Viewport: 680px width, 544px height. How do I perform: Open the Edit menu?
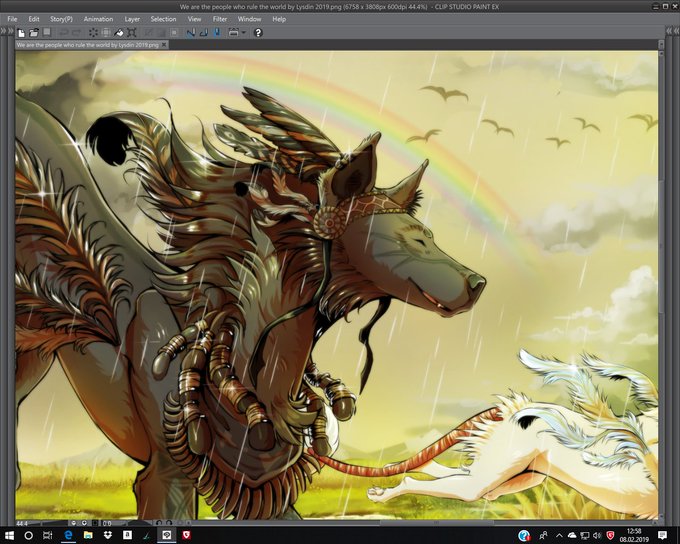(x=34, y=19)
